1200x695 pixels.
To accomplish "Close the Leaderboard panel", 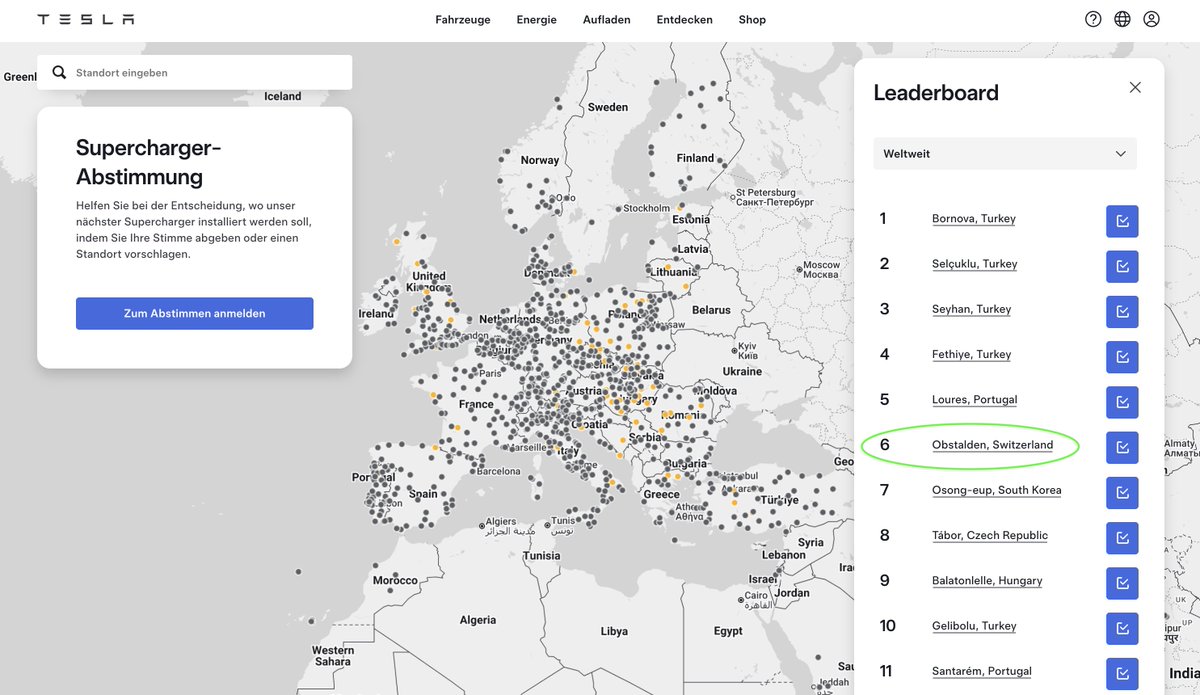I will [1135, 87].
